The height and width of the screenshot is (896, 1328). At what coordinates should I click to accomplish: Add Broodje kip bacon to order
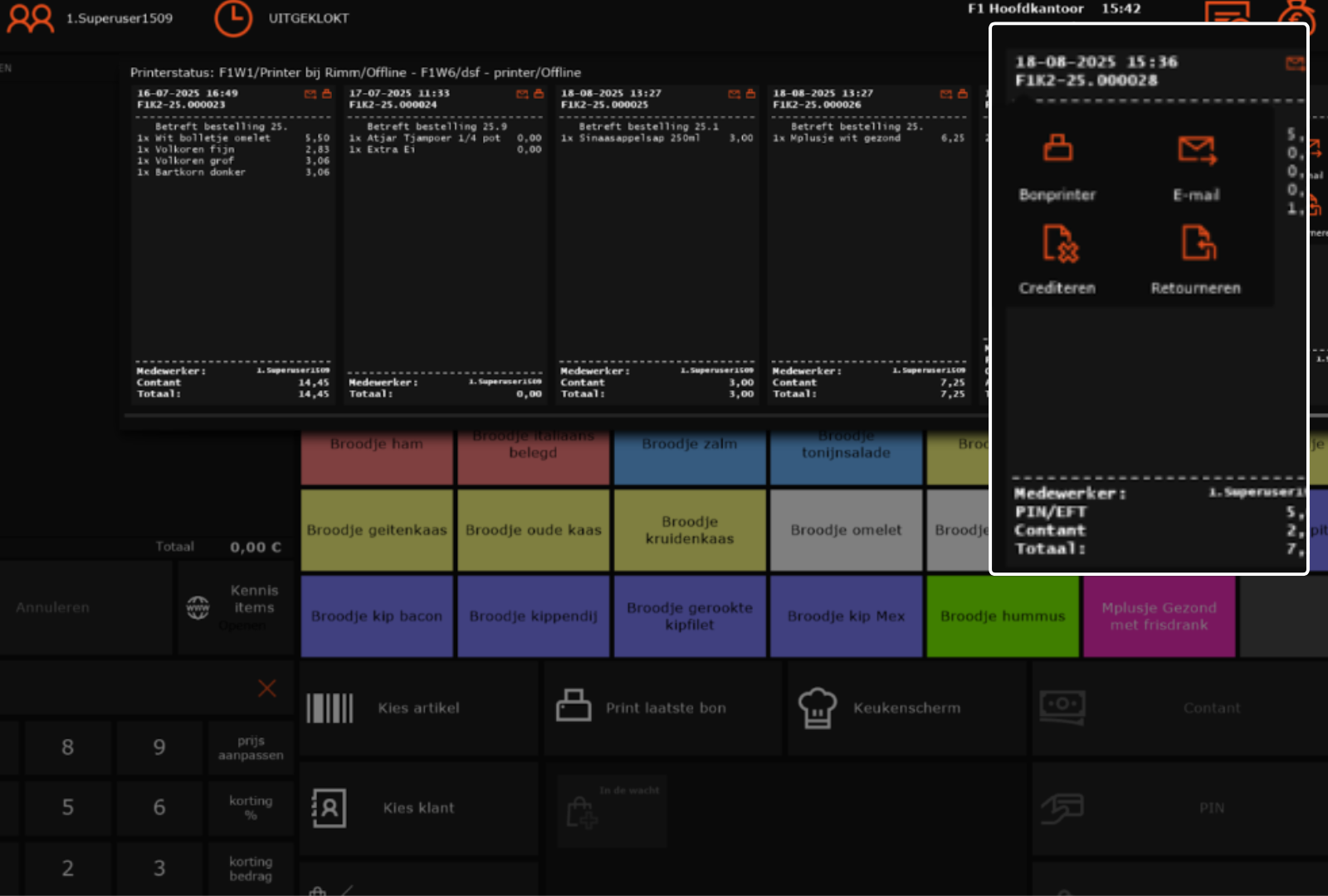(x=376, y=616)
